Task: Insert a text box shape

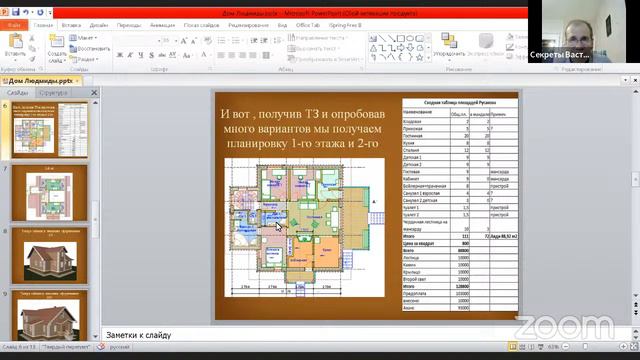Action: coord(373,38)
